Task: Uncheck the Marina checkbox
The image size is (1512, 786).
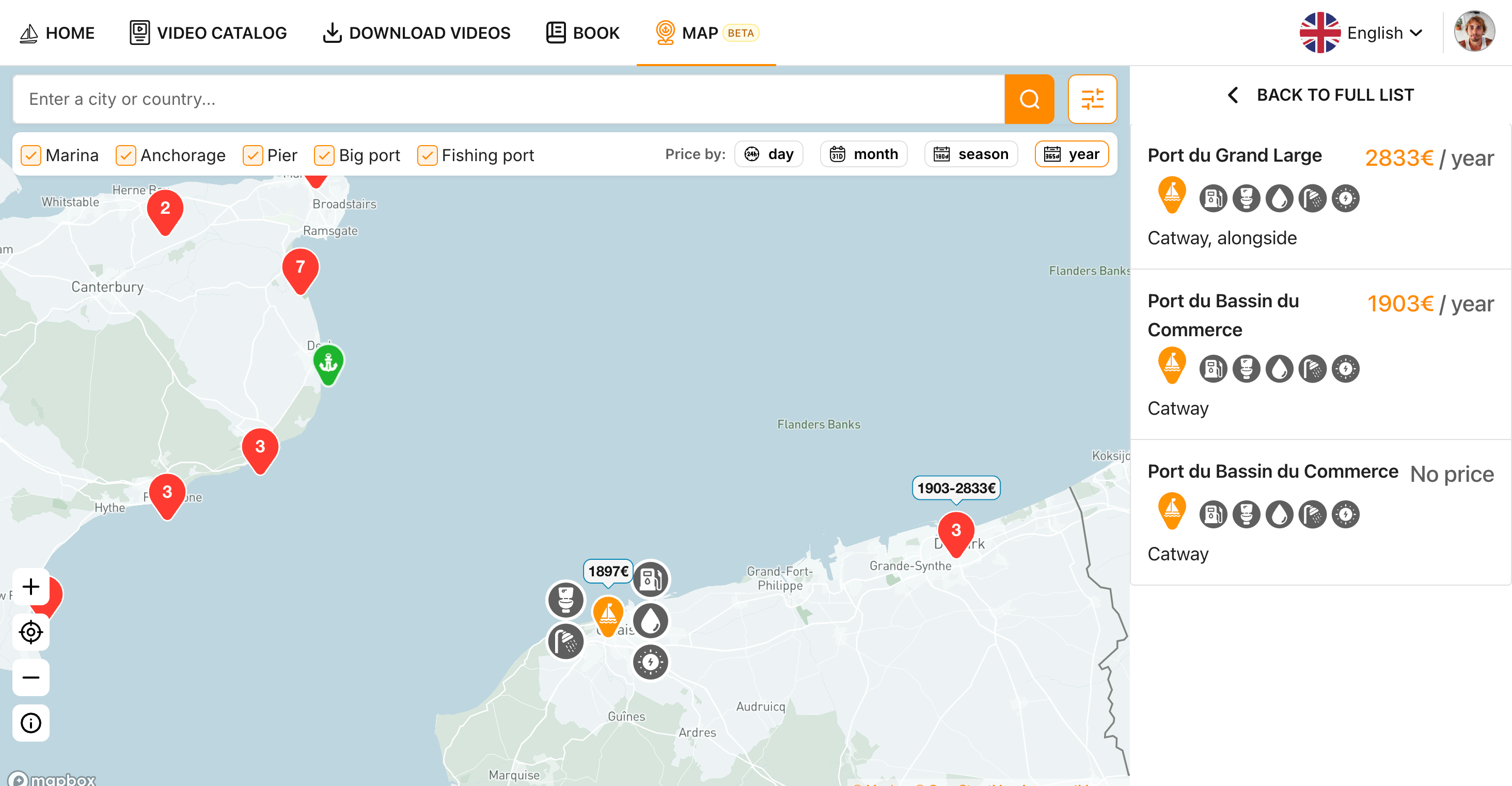Action: pyautogui.click(x=31, y=155)
